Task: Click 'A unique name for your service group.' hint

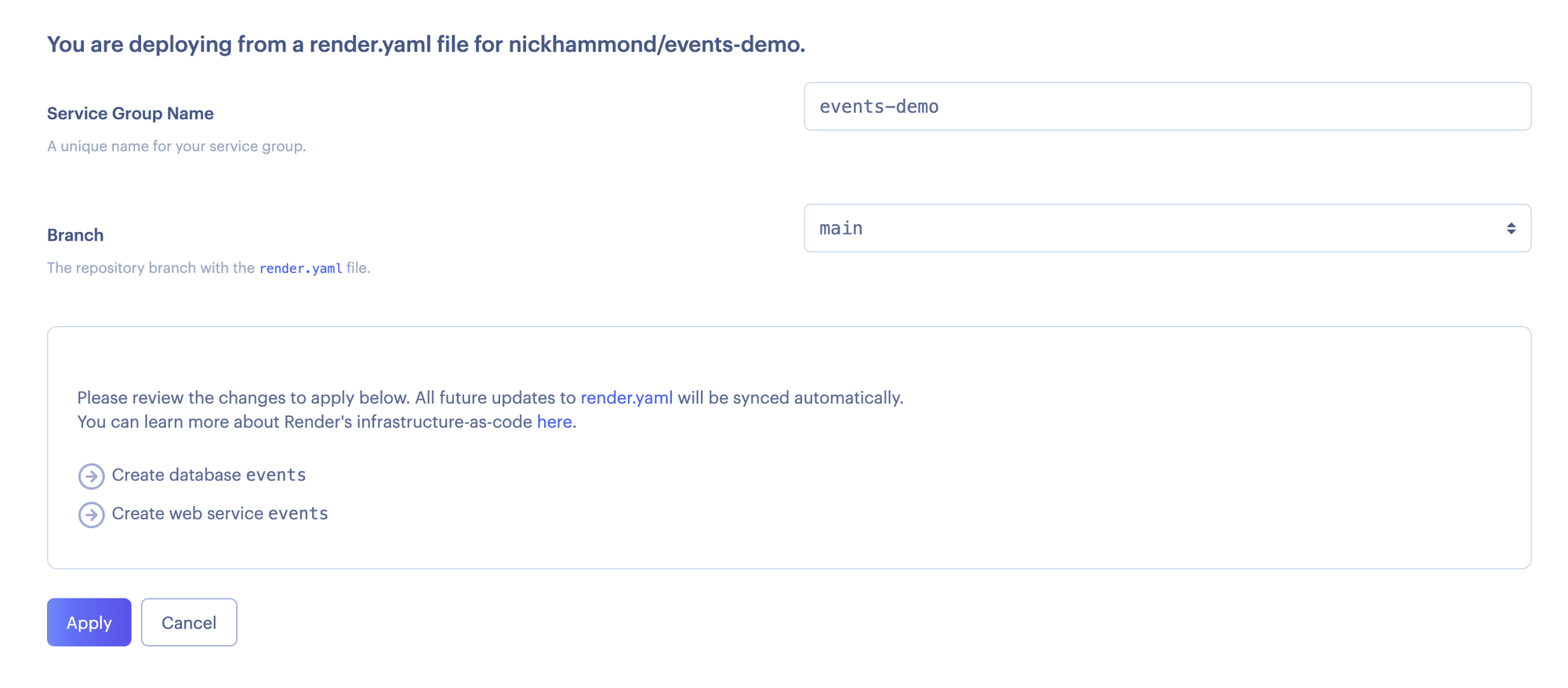Action: [x=176, y=147]
